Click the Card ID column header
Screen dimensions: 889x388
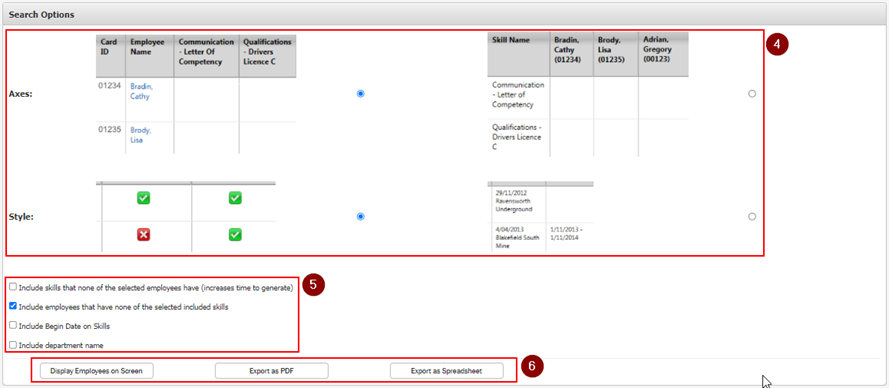point(111,56)
